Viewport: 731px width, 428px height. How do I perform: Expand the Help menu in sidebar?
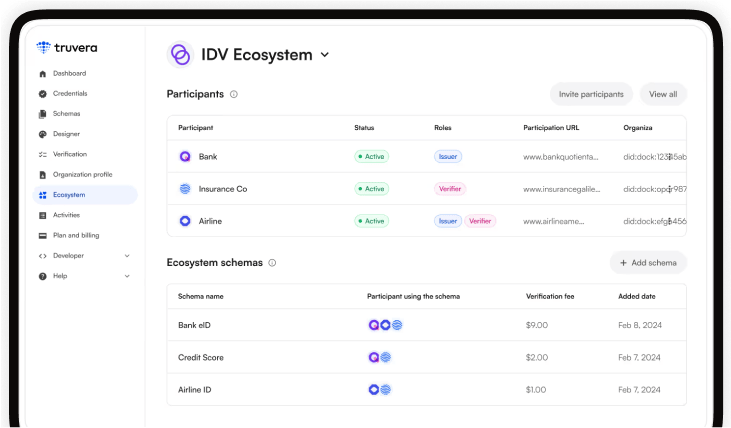click(x=127, y=276)
